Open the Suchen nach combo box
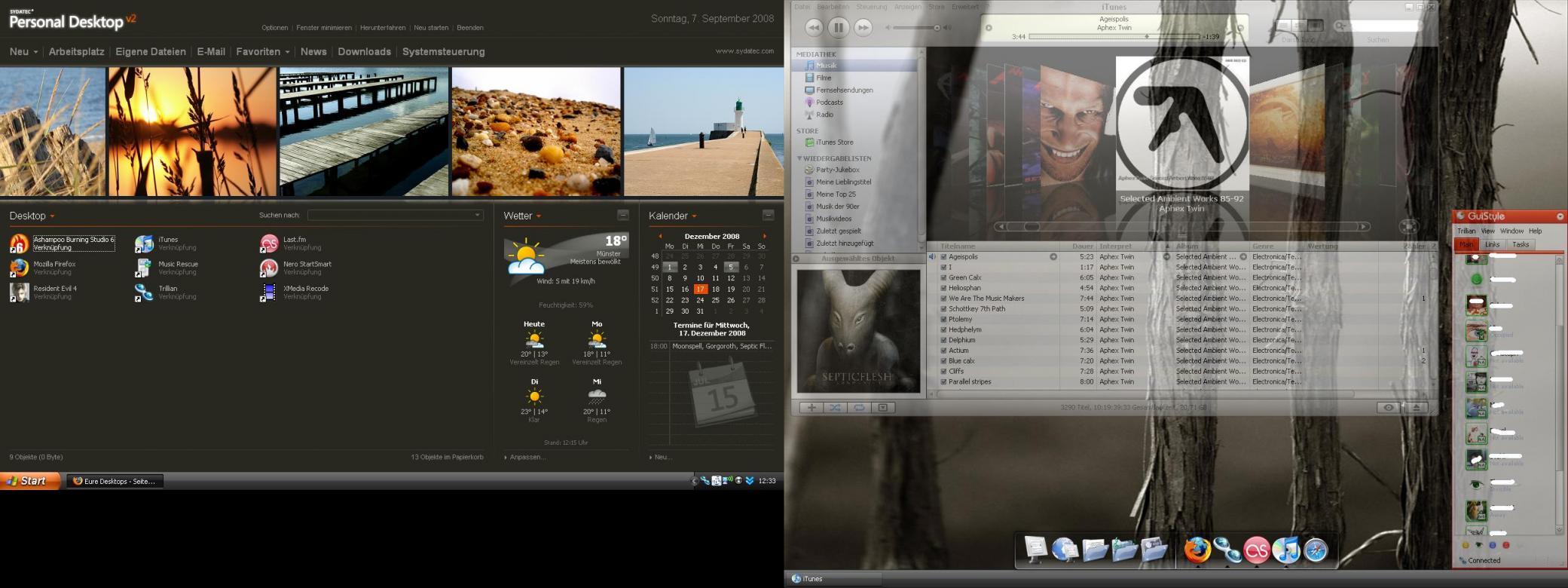 pyautogui.click(x=395, y=215)
